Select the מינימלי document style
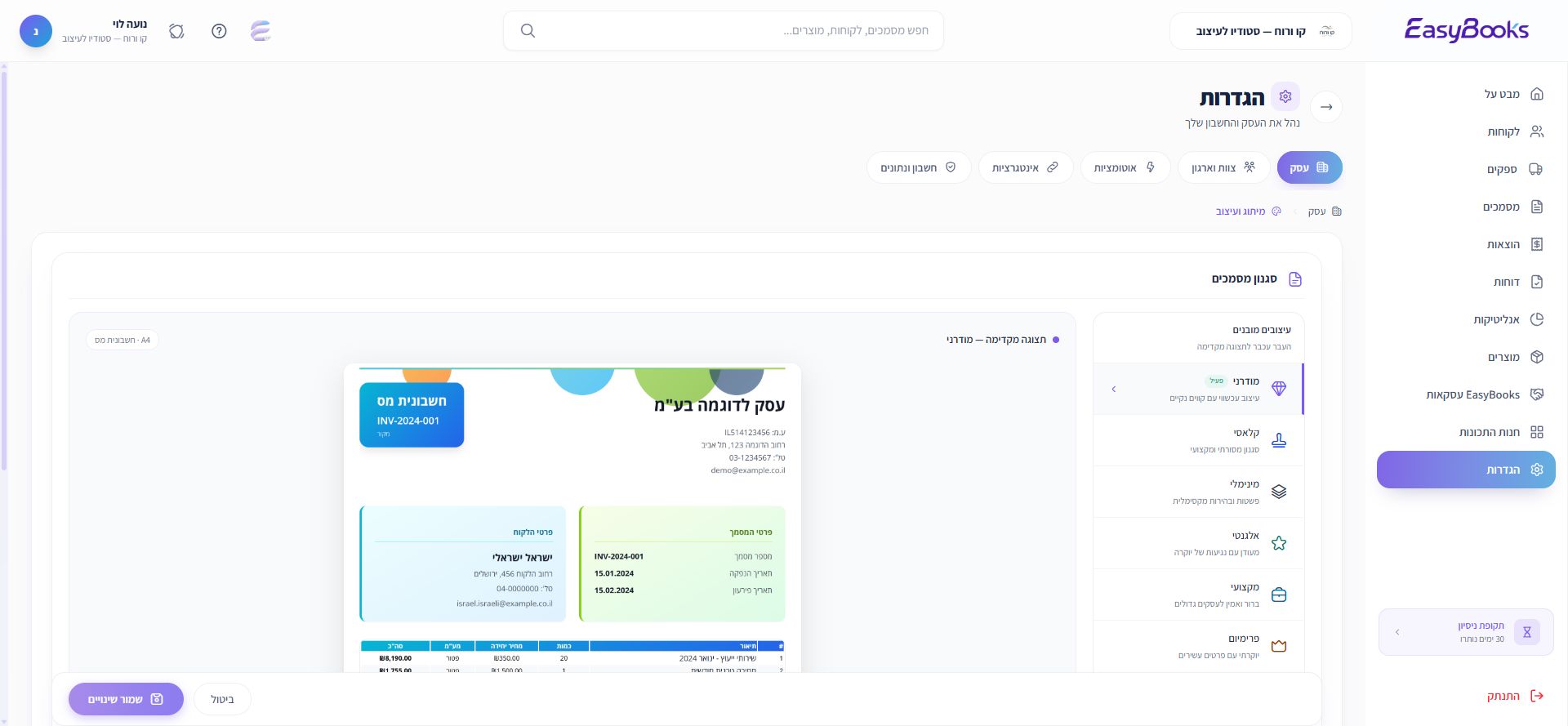This screenshot has width=1568, height=726. pos(1198,492)
